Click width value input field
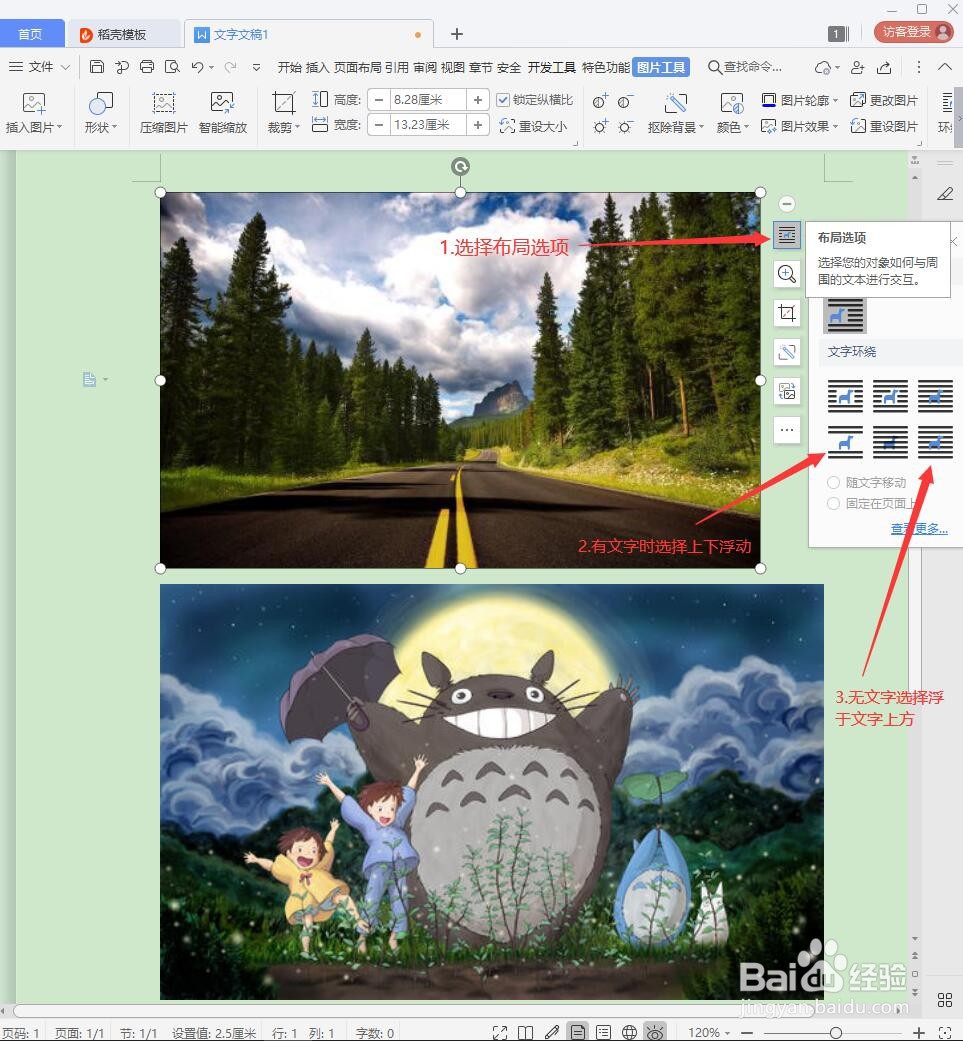 click(427, 125)
